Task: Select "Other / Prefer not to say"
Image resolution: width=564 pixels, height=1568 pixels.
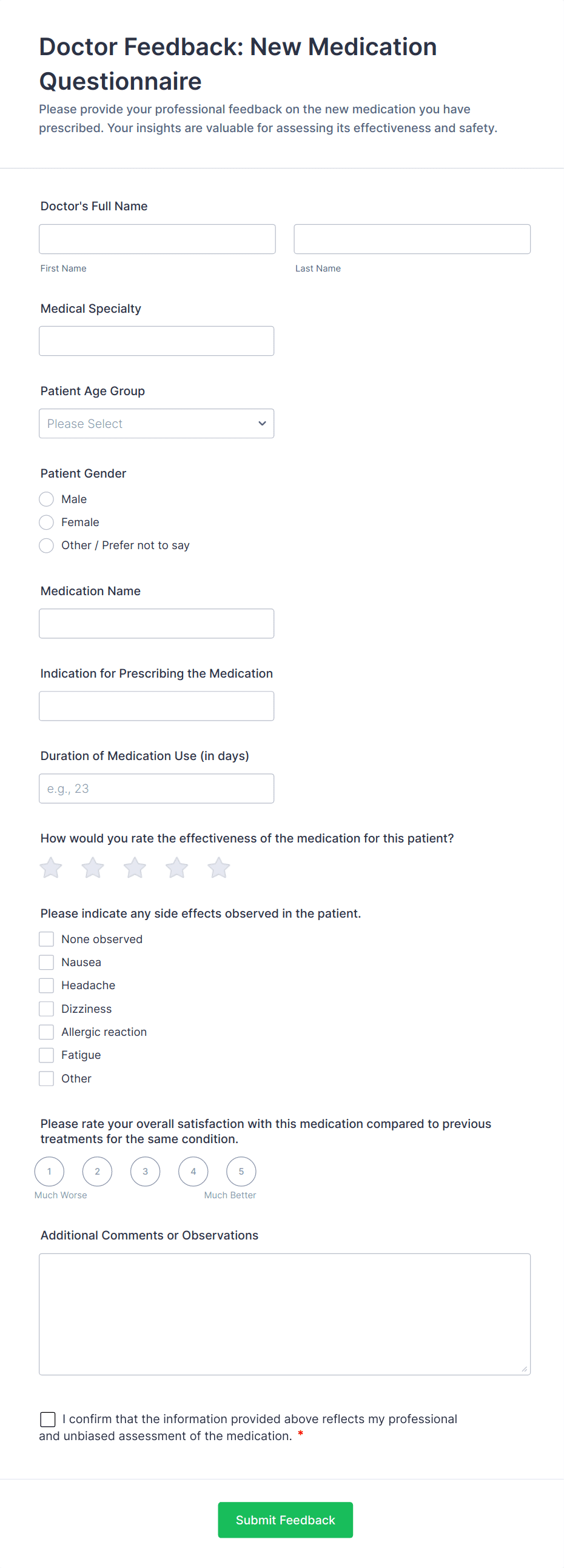Action: point(46,545)
